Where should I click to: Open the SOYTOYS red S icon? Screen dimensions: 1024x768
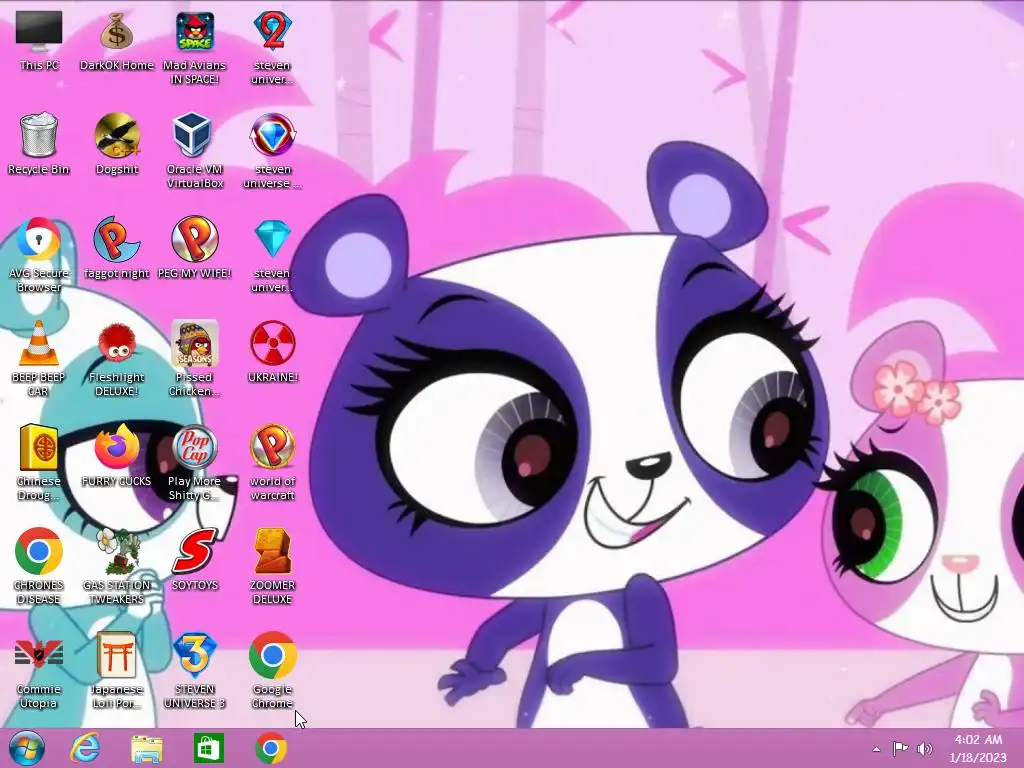coord(195,559)
